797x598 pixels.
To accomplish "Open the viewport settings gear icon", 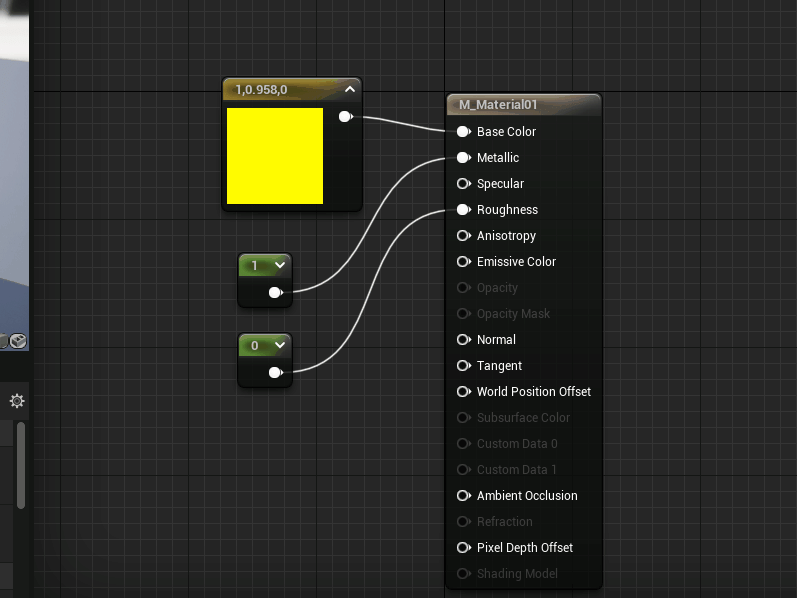I will (17, 401).
